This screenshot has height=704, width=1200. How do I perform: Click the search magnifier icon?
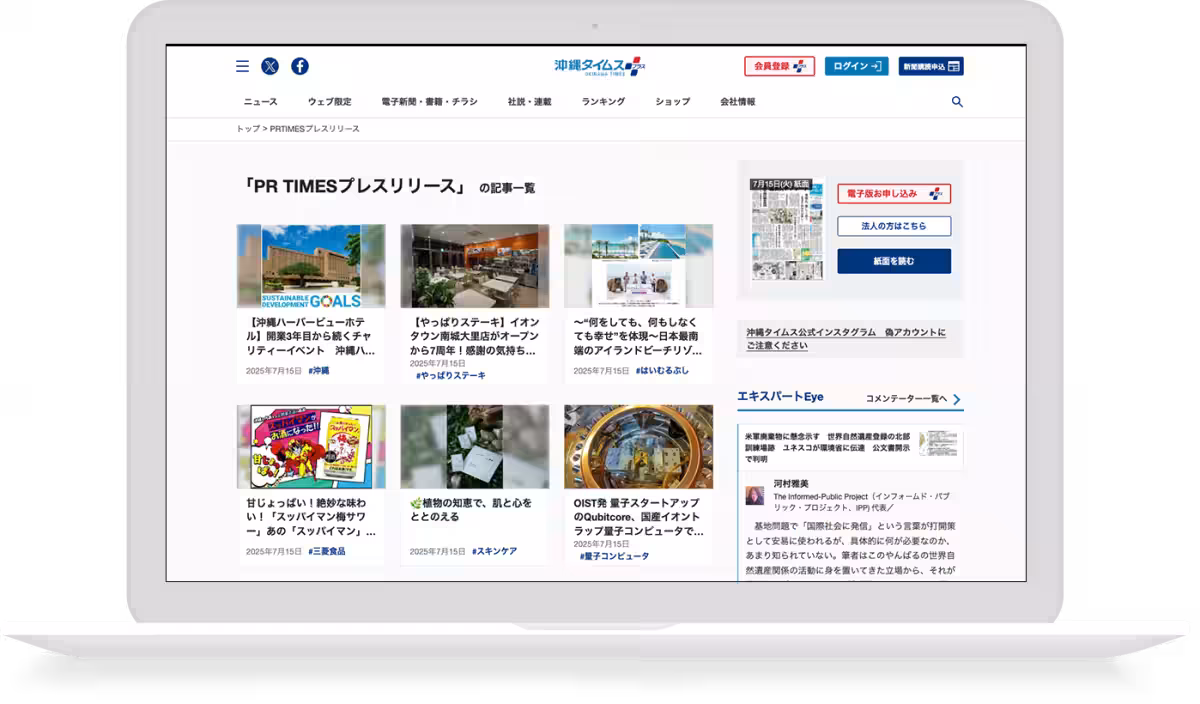point(957,102)
